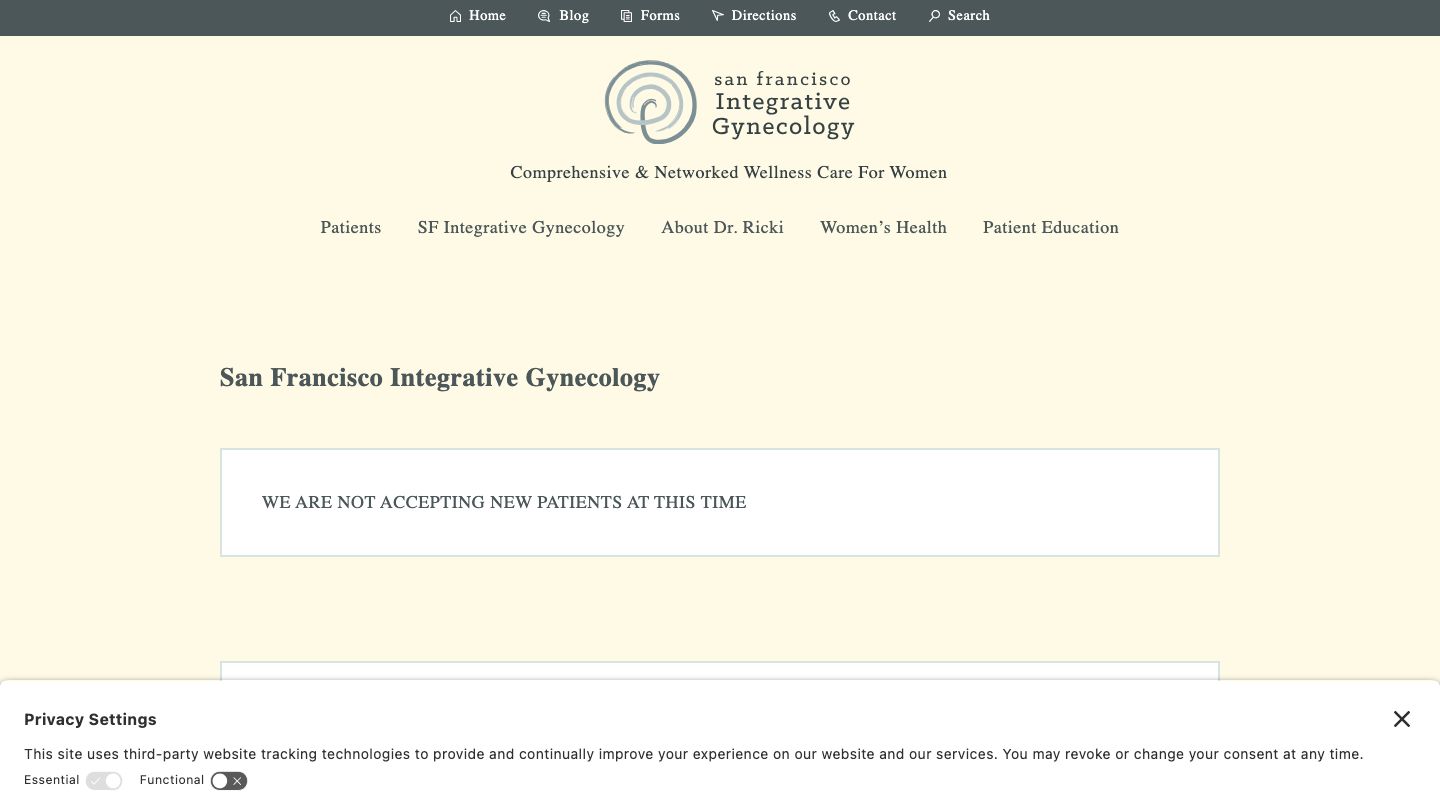Screen dimensions: 1440x810
Task: Expand the Patient Education menu
Action: click(1050, 228)
